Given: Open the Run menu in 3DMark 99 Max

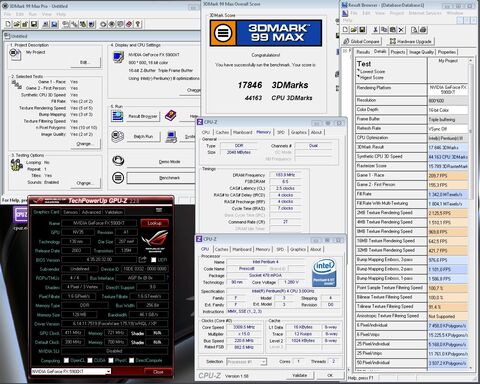Looking at the screenshot, I should tap(33, 14).
